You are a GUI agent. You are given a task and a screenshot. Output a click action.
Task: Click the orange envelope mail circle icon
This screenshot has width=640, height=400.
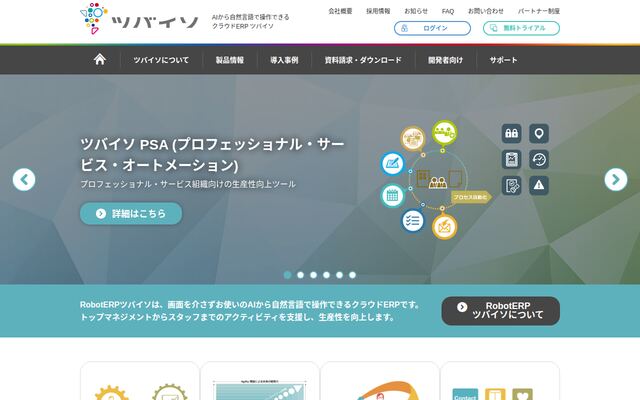tap(444, 227)
